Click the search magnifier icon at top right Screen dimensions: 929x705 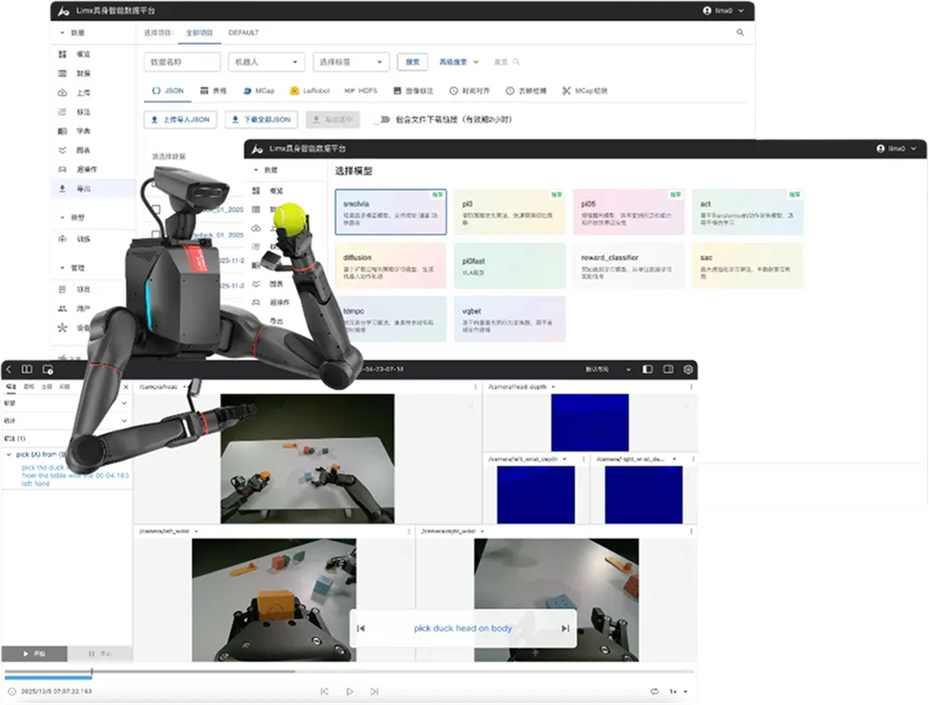pyautogui.click(x=740, y=33)
